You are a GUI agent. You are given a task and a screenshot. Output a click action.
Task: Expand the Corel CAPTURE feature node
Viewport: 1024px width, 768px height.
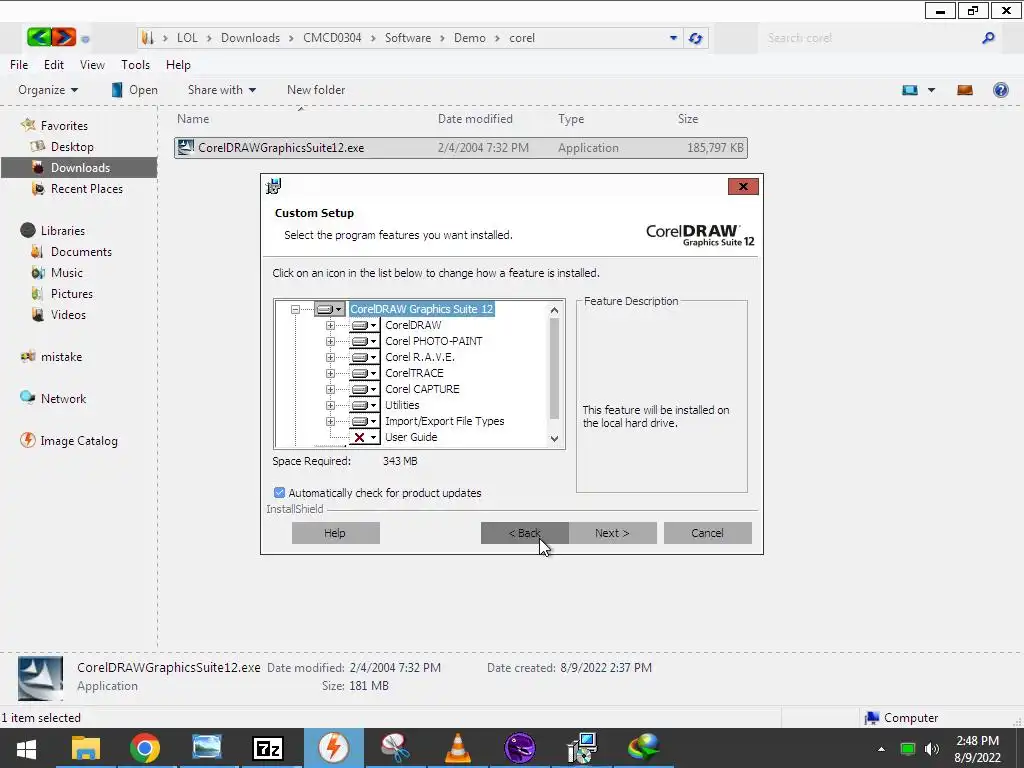tap(330, 389)
